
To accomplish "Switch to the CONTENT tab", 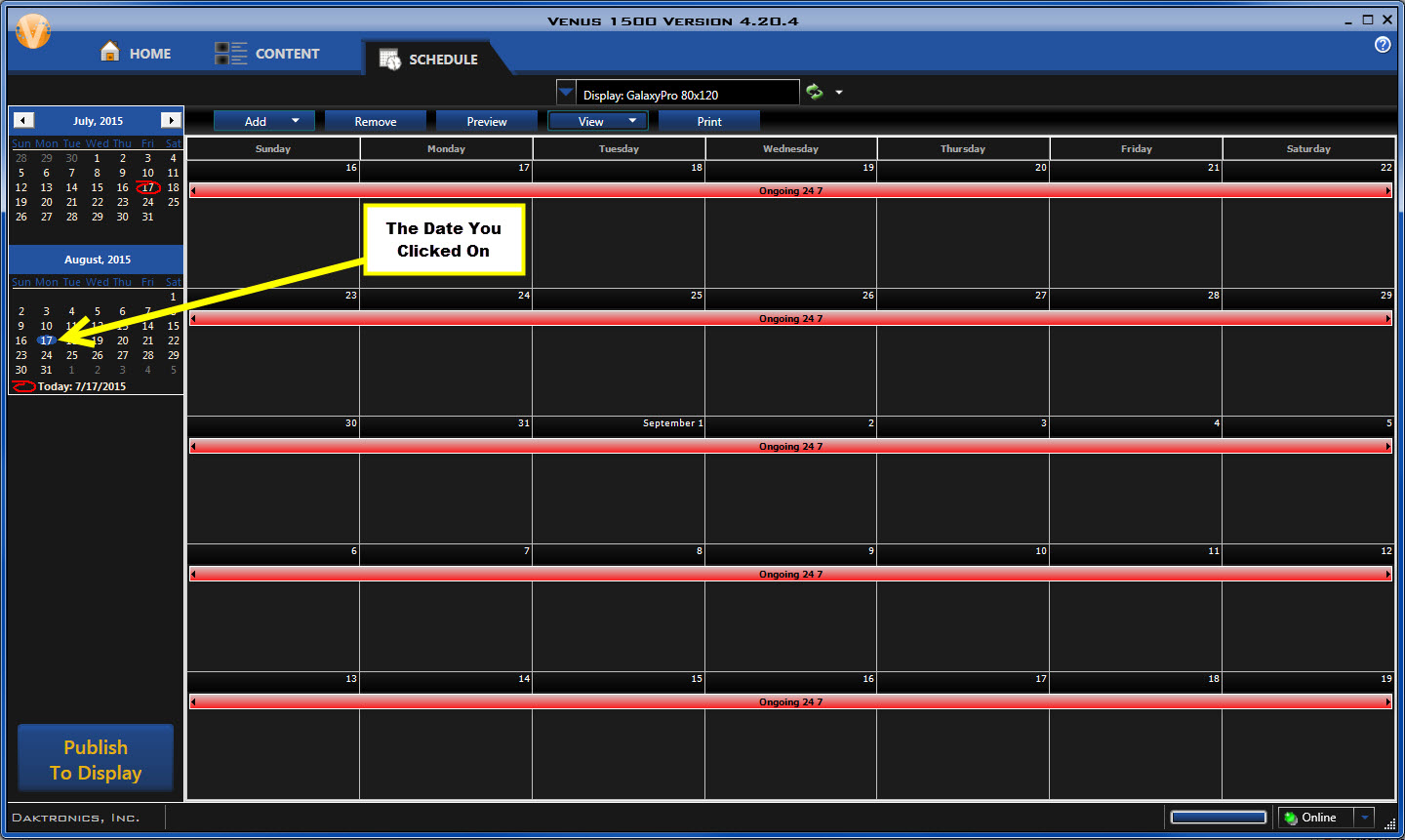I will (267, 54).
